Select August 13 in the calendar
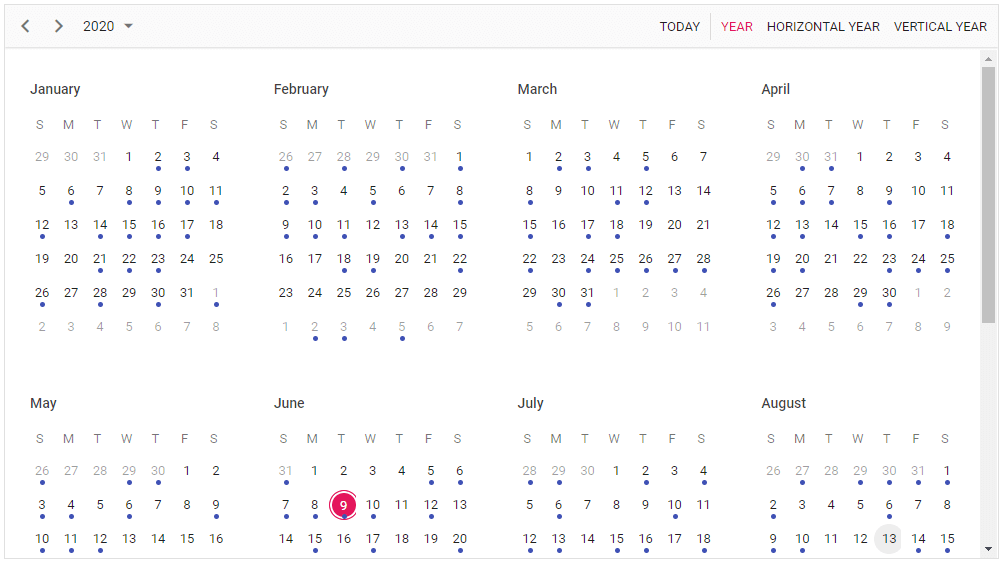The width and height of the screenshot is (1004, 564). (x=888, y=539)
